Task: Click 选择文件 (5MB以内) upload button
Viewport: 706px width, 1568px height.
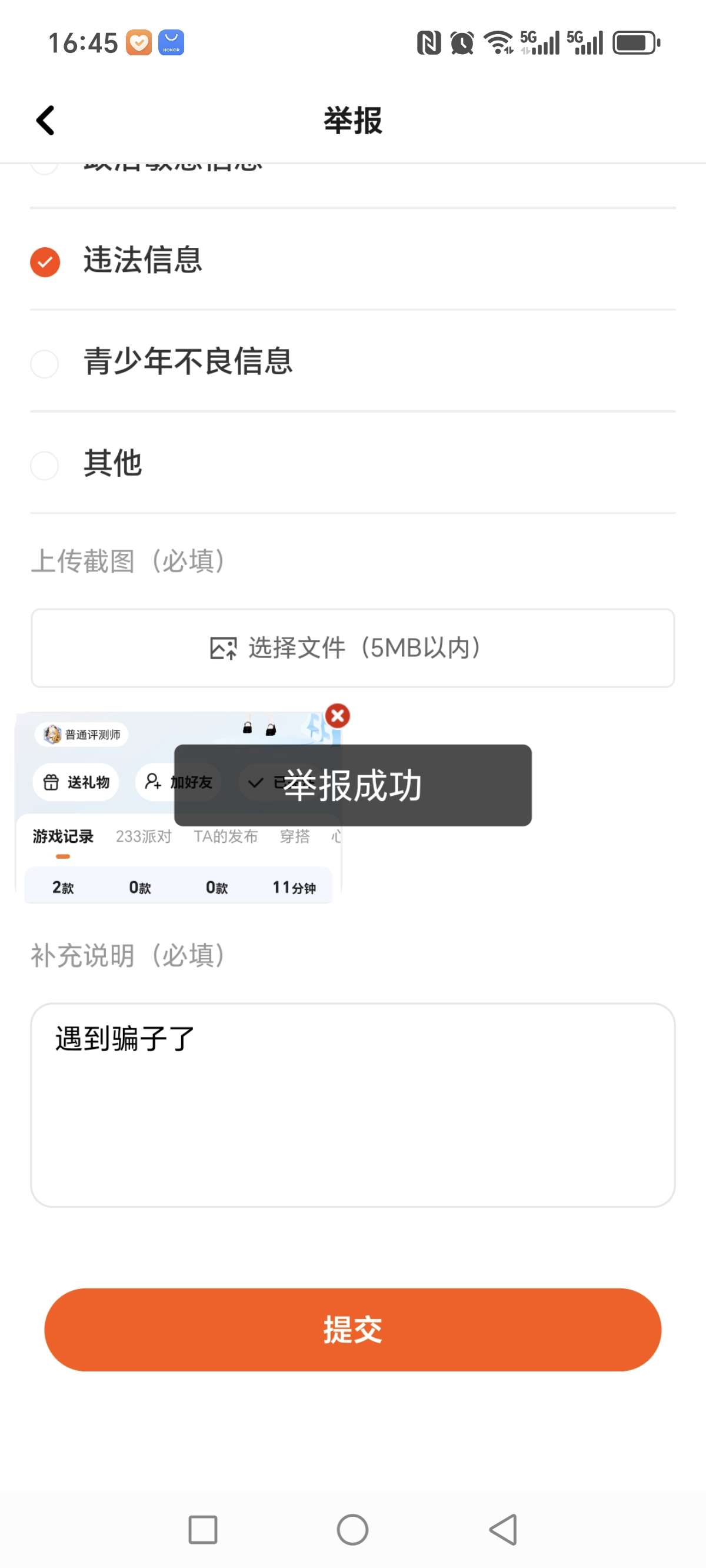Action: pyautogui.click(x=353, y=648)
